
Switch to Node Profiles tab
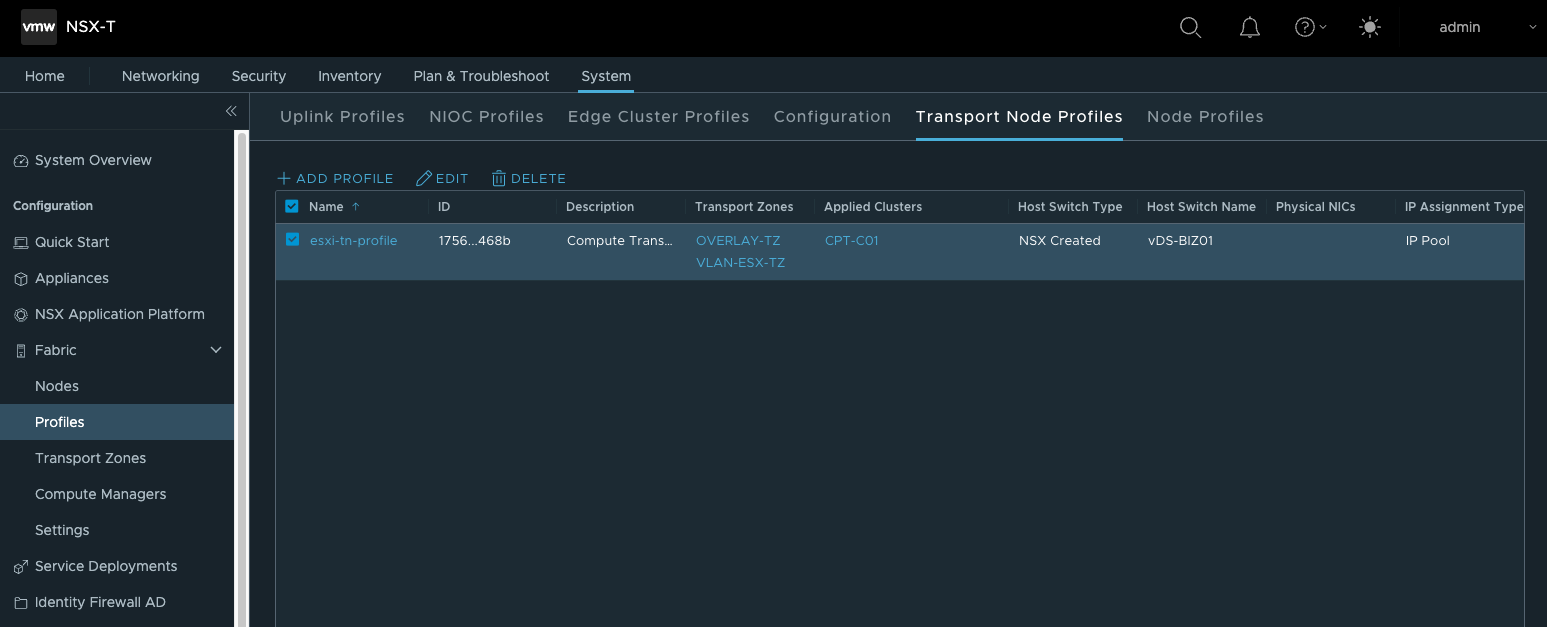click(x=1205, y=117)
